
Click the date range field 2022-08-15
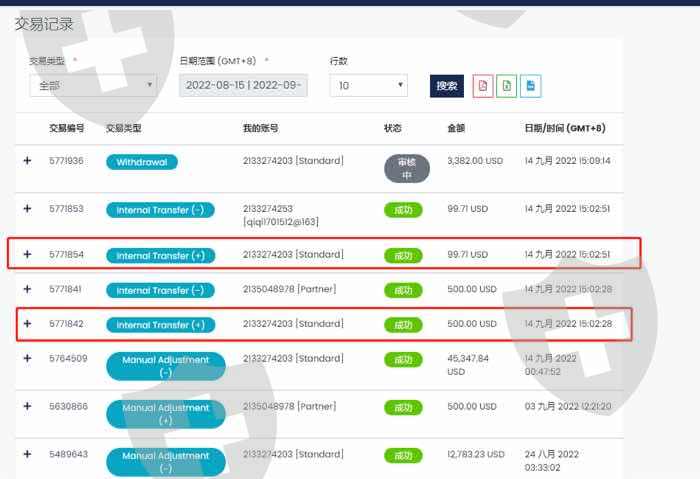coord(243,85)
